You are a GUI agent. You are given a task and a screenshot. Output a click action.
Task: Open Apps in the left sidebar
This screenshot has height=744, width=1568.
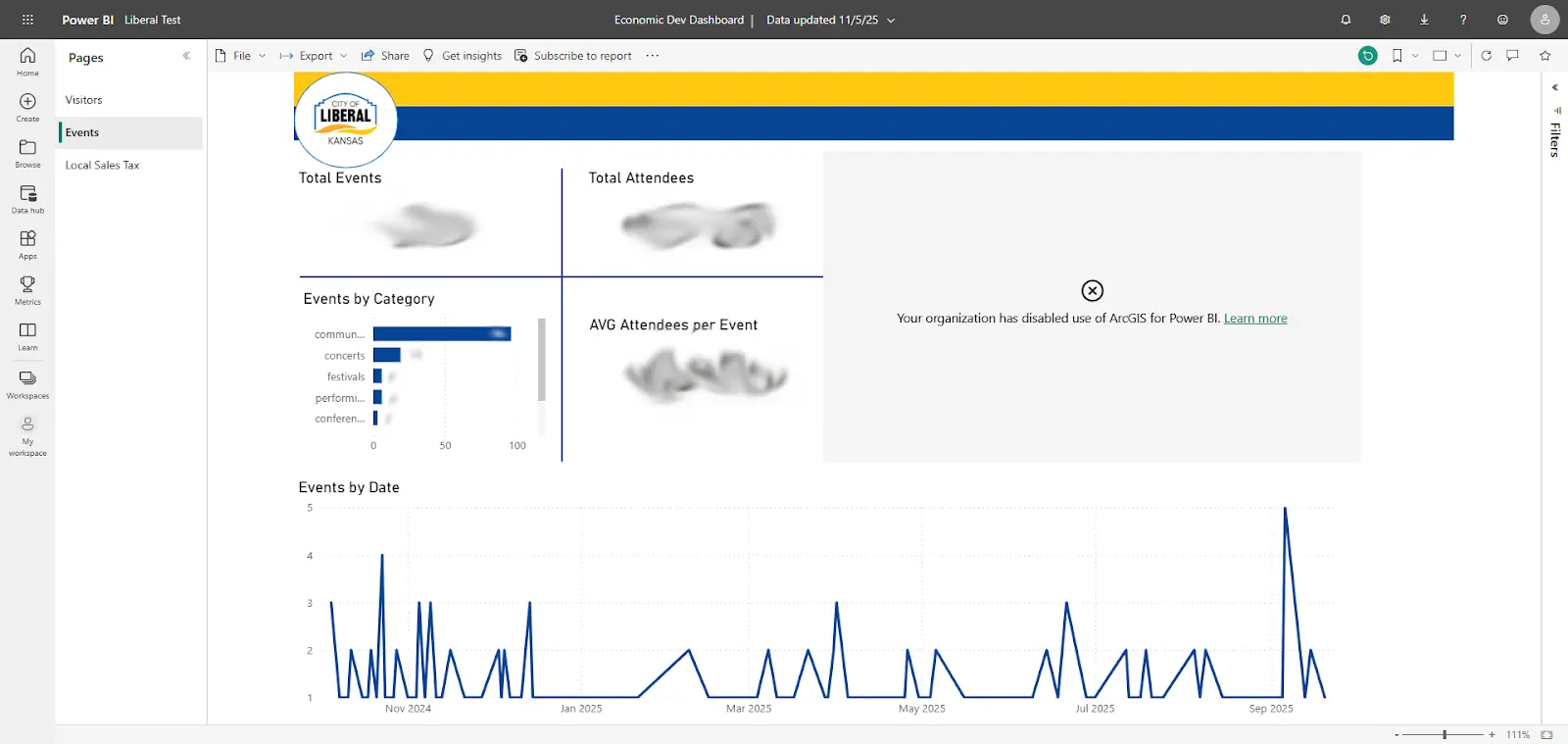point(27,244)
